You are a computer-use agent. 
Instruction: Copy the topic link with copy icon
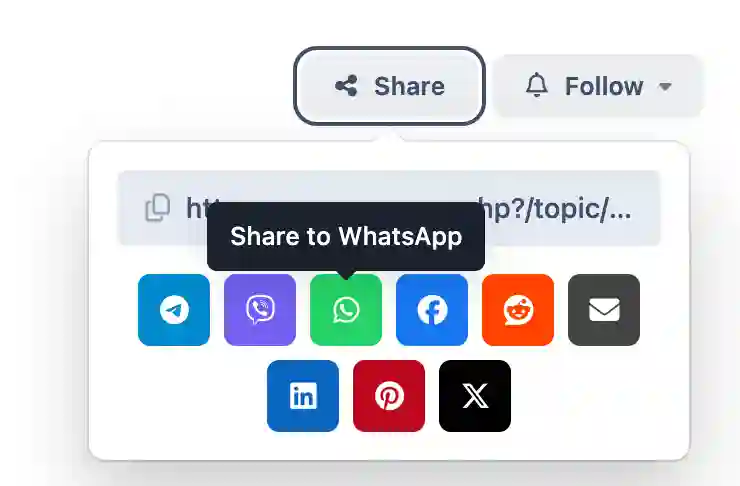pos(158,207)
